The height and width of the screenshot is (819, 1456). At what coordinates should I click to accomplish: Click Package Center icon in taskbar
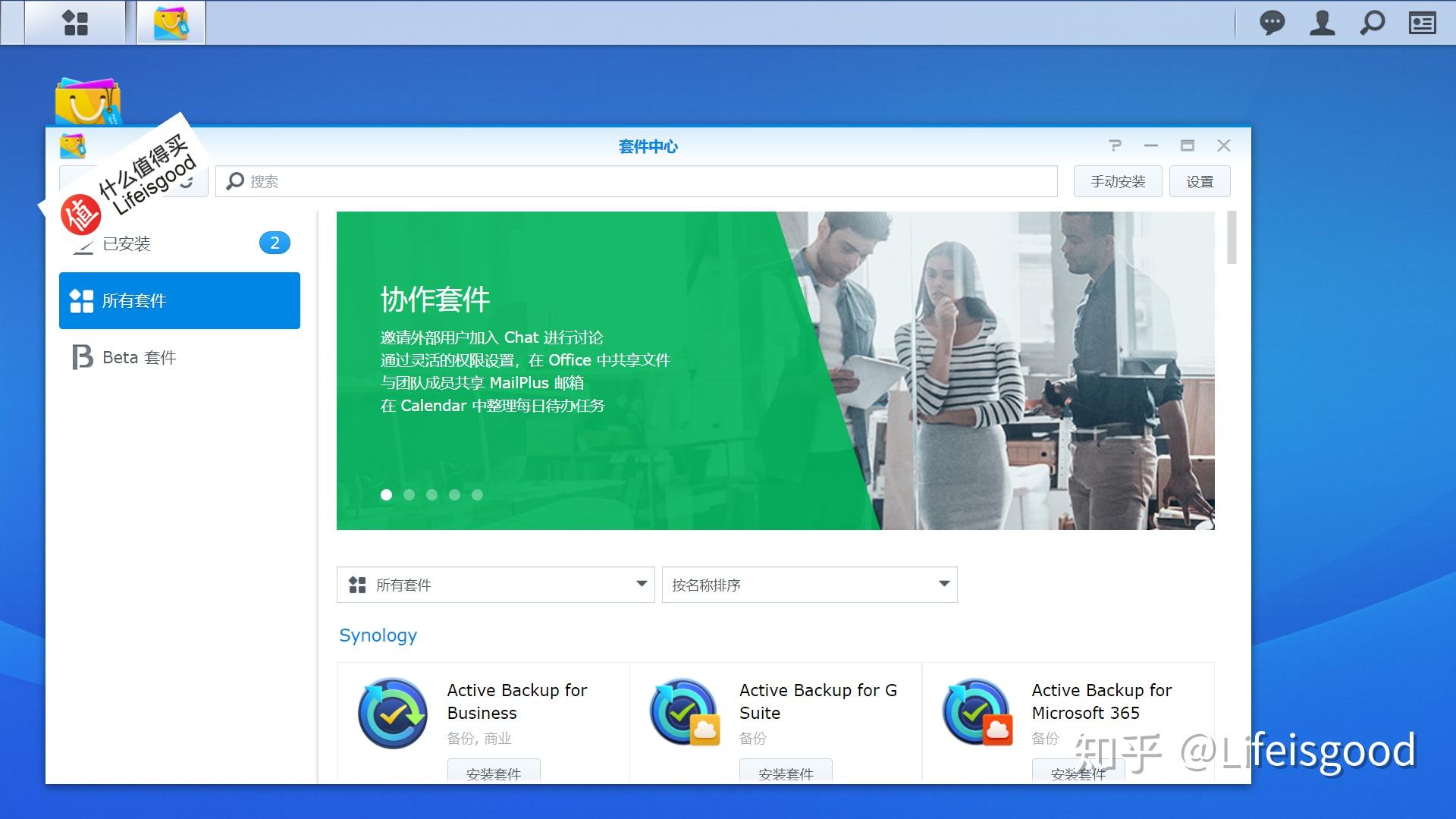pyautogui.click(x=171, y=23)
